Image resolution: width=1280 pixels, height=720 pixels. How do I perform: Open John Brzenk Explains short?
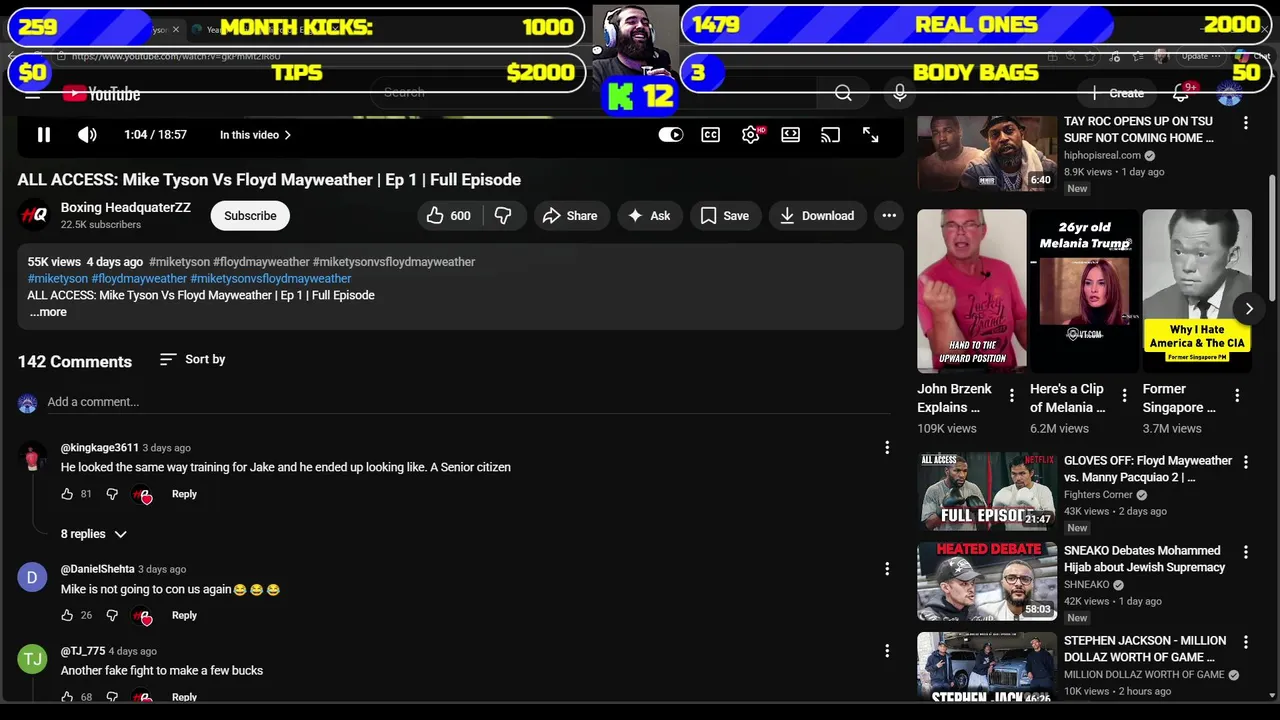971,291
